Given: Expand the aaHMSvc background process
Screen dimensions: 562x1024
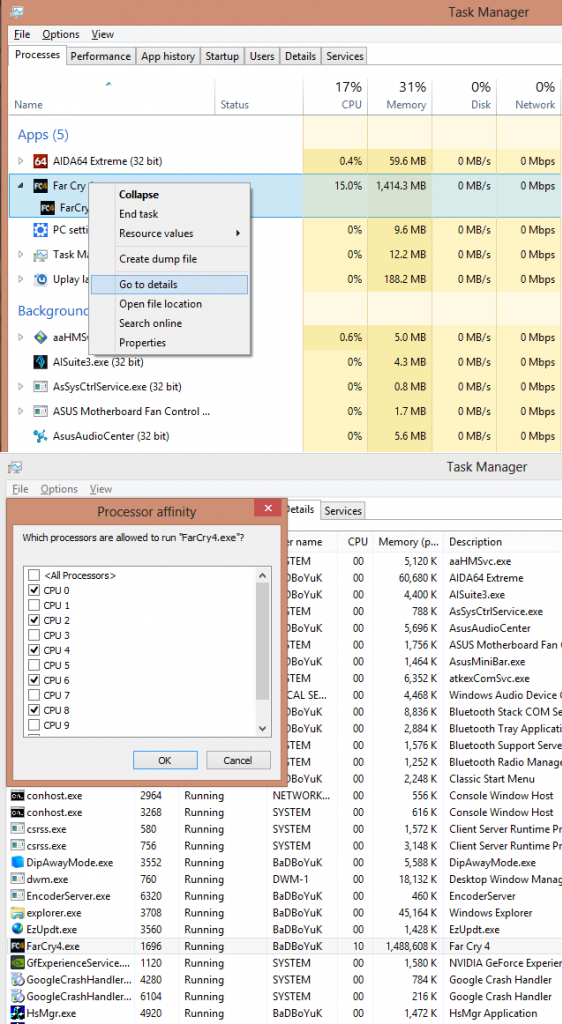Looking at the screenshot, I should (20, 338).
